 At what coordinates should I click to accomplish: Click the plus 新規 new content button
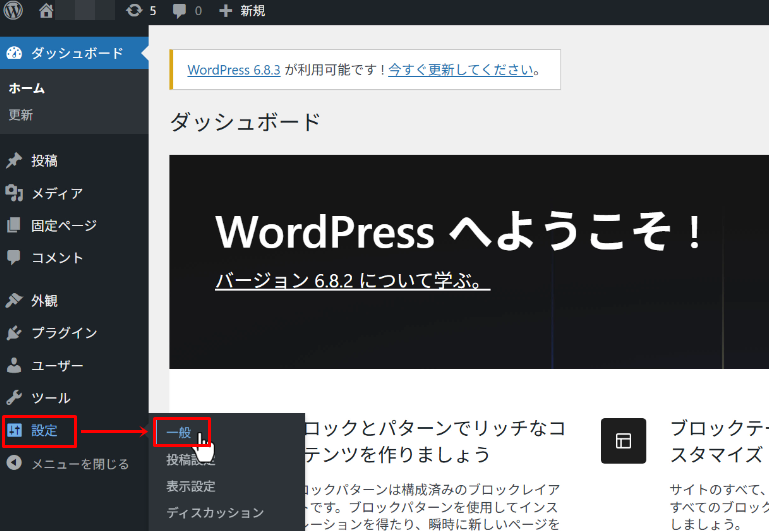(x=241, y=12)
